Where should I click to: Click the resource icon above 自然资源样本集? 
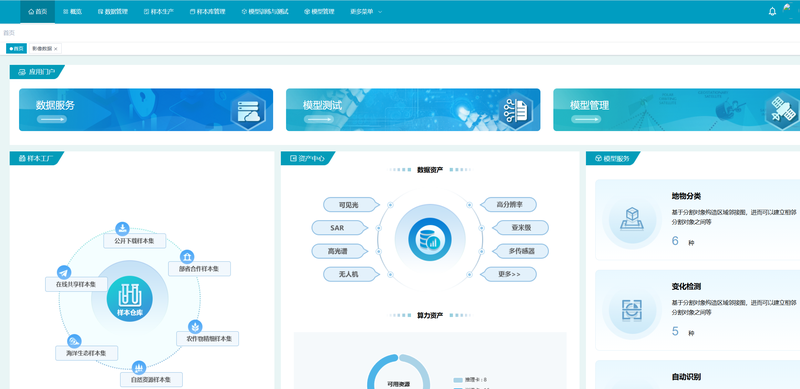139,368
